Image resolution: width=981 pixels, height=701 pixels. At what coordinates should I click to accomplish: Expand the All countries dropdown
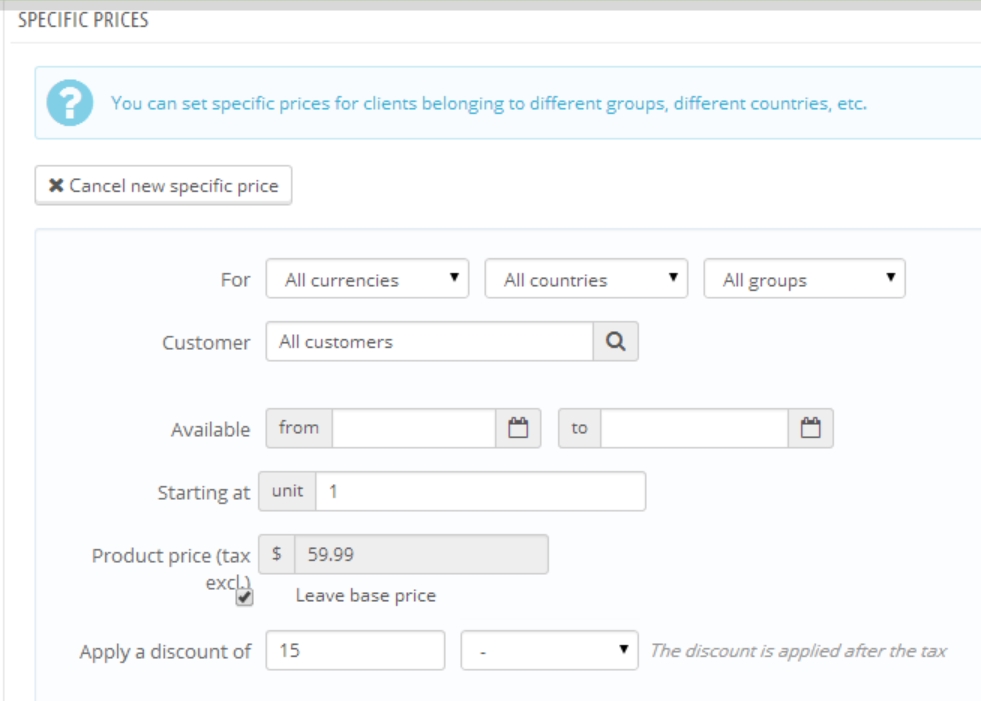point(586,280)
